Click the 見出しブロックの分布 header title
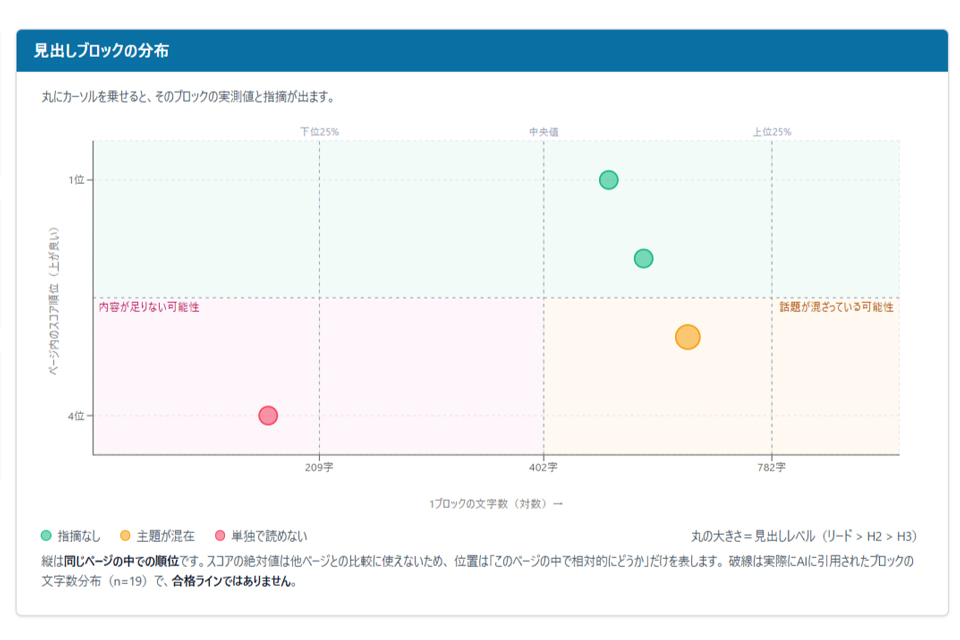The width and height of the screenshot is (960, 640). pyautogui.click(x=102, y=51)
